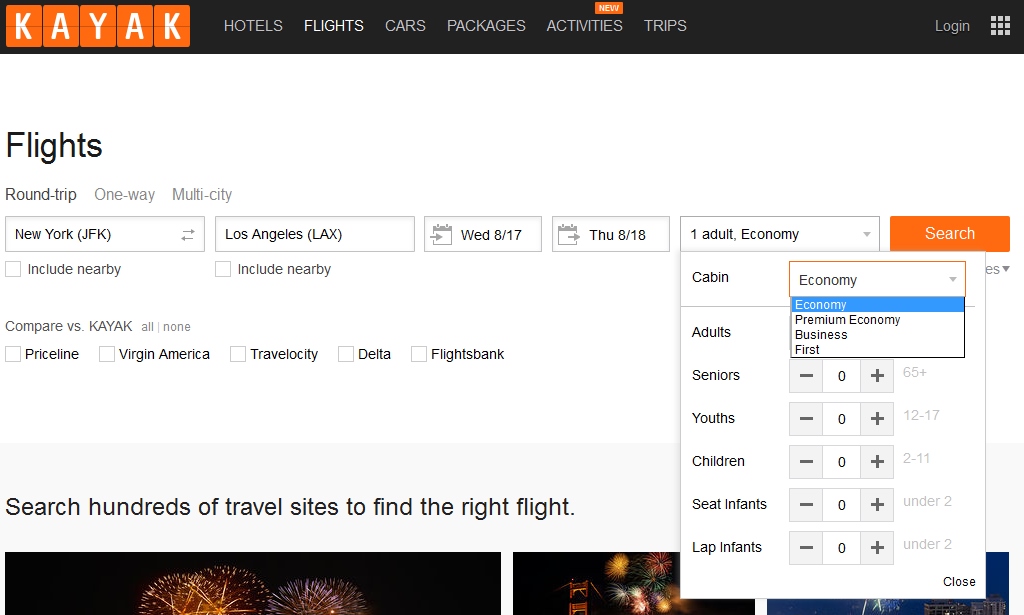Image resolution: width=1024 pixels, height=615 pixels.
Task: Add one child with plus button
Action: tap(877, 462)
